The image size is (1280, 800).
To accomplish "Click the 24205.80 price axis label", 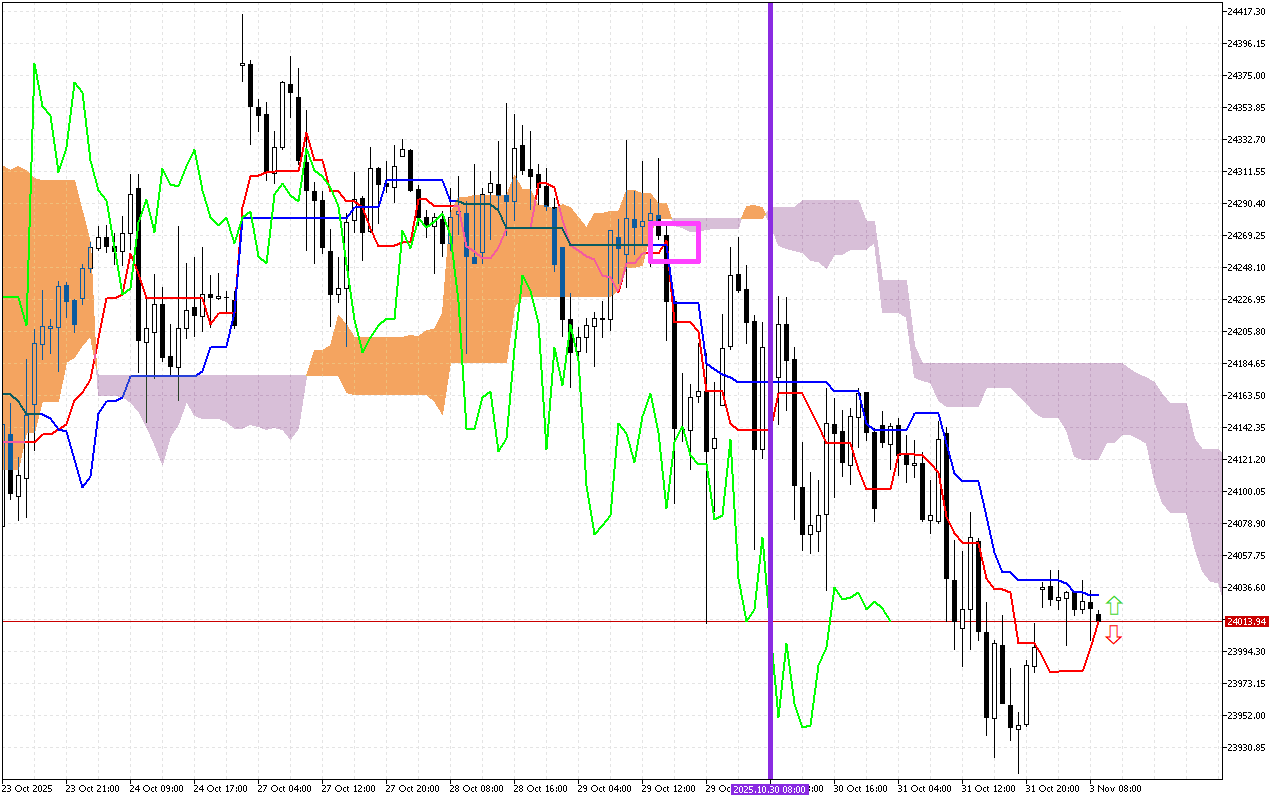I will 1246,332.
